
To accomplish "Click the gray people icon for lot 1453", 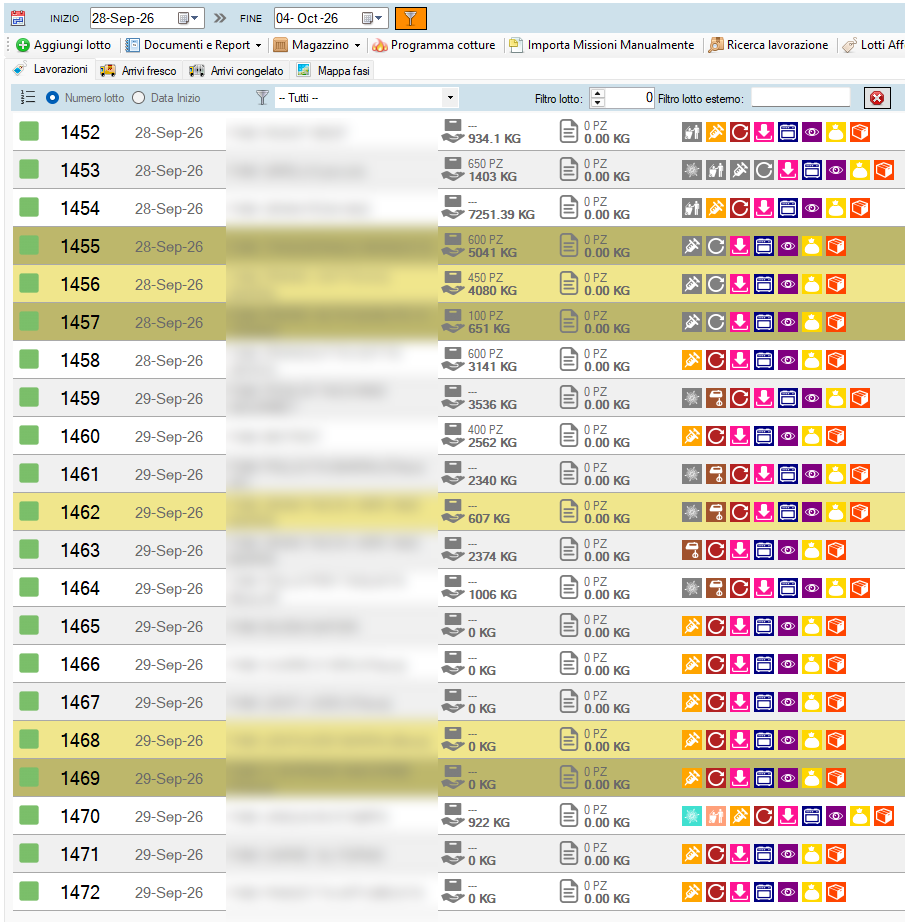I will click(716, 171).
